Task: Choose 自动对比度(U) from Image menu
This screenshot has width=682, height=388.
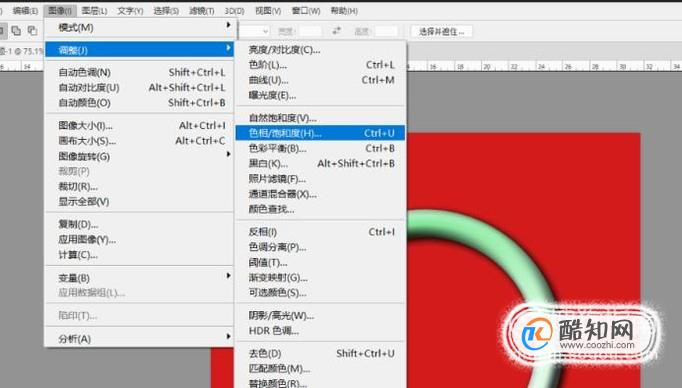Action: tap(140, 87)
